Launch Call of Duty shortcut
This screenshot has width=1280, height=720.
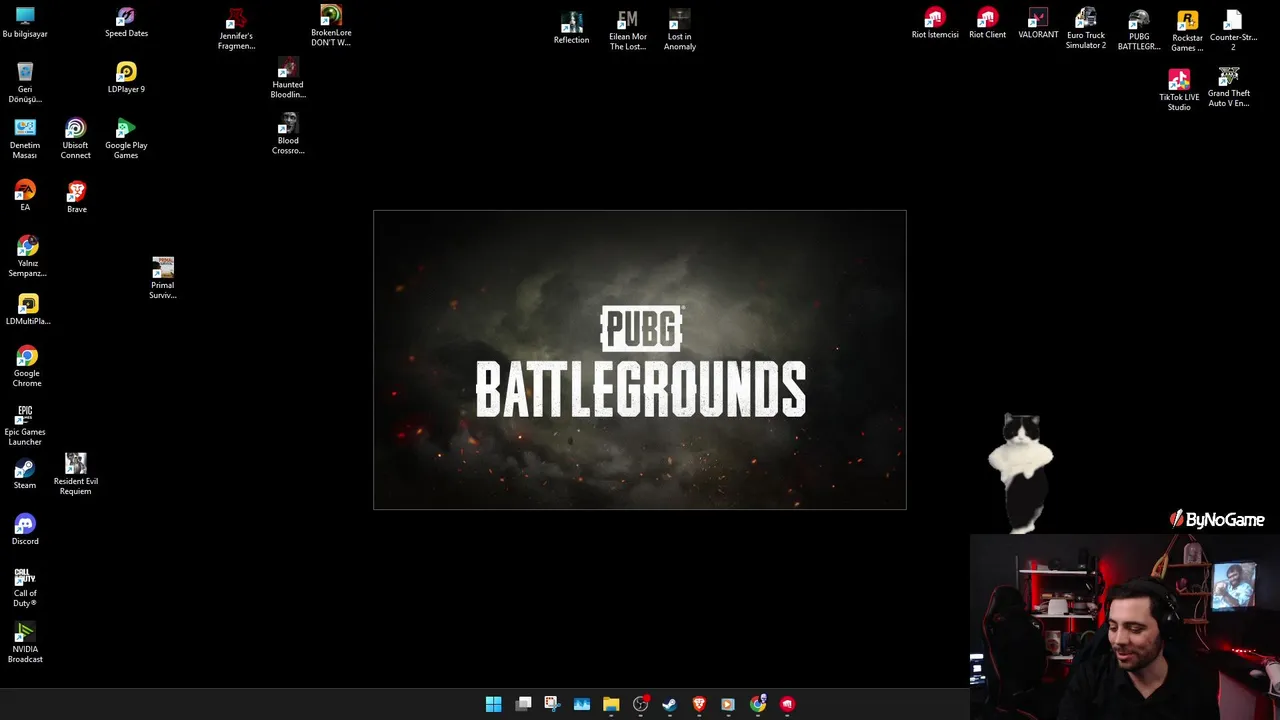click(25, 588)
